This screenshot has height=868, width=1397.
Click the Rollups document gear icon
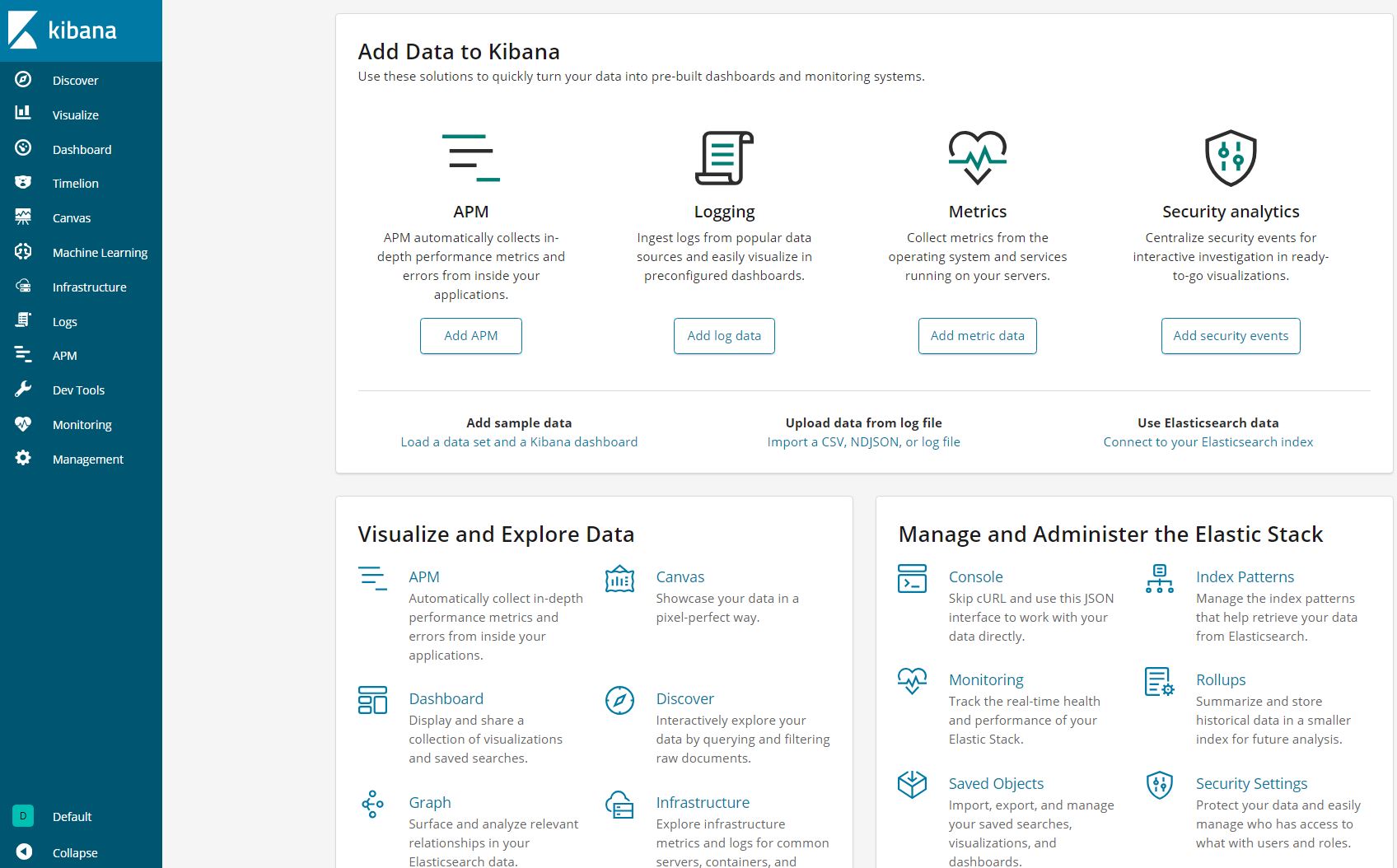[1160, 682]
